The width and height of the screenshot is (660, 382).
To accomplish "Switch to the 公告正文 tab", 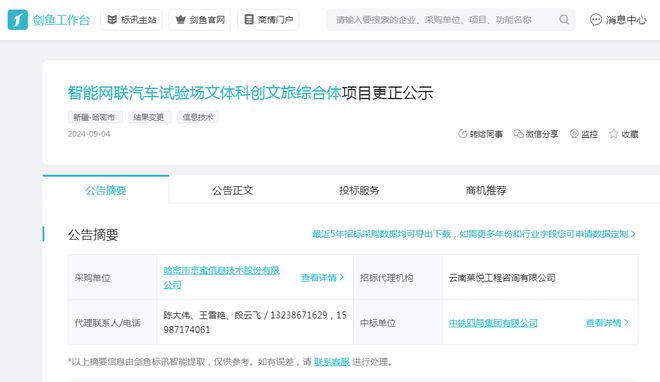I will pos(232,190).
